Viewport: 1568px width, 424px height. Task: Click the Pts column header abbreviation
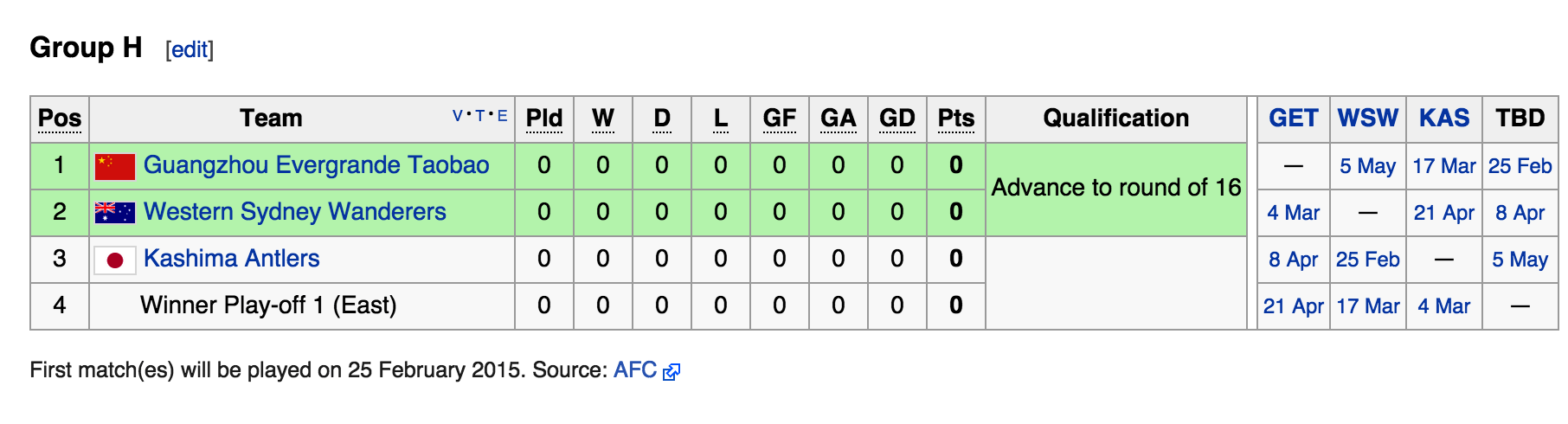coord(955,119)
